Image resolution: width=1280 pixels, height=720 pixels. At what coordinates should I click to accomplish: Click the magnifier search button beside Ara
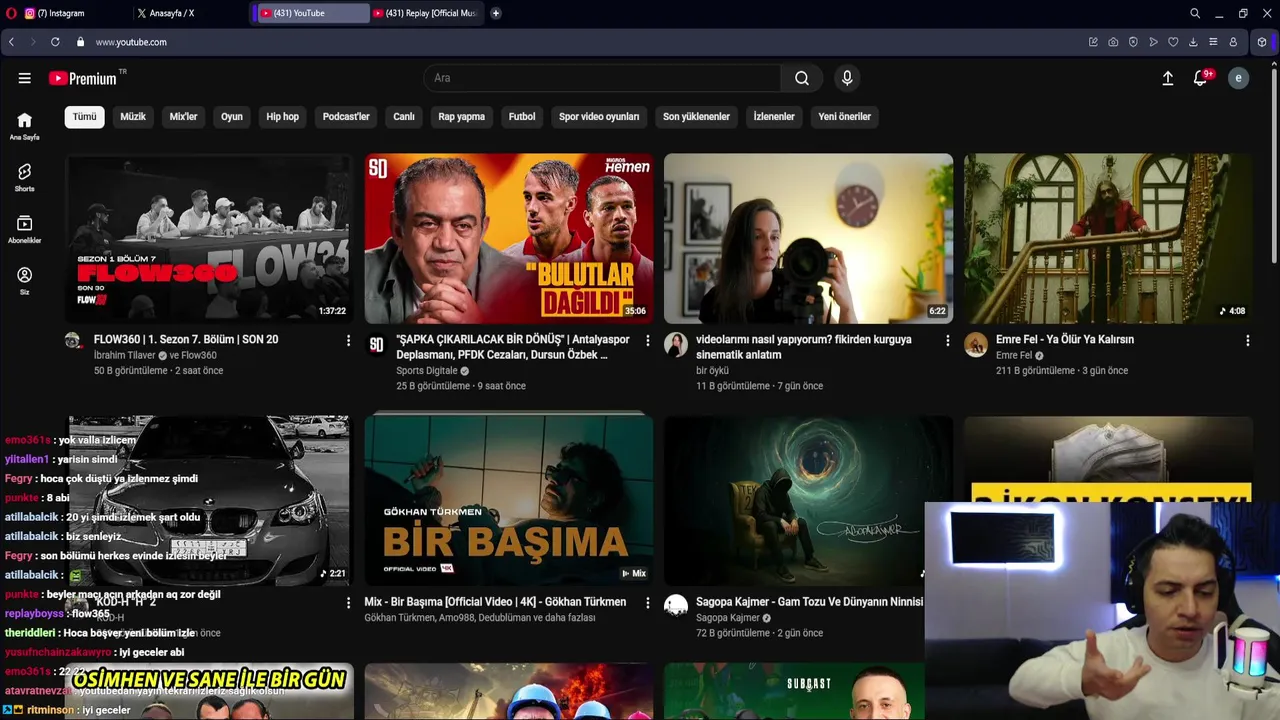(x=802, y=78)
